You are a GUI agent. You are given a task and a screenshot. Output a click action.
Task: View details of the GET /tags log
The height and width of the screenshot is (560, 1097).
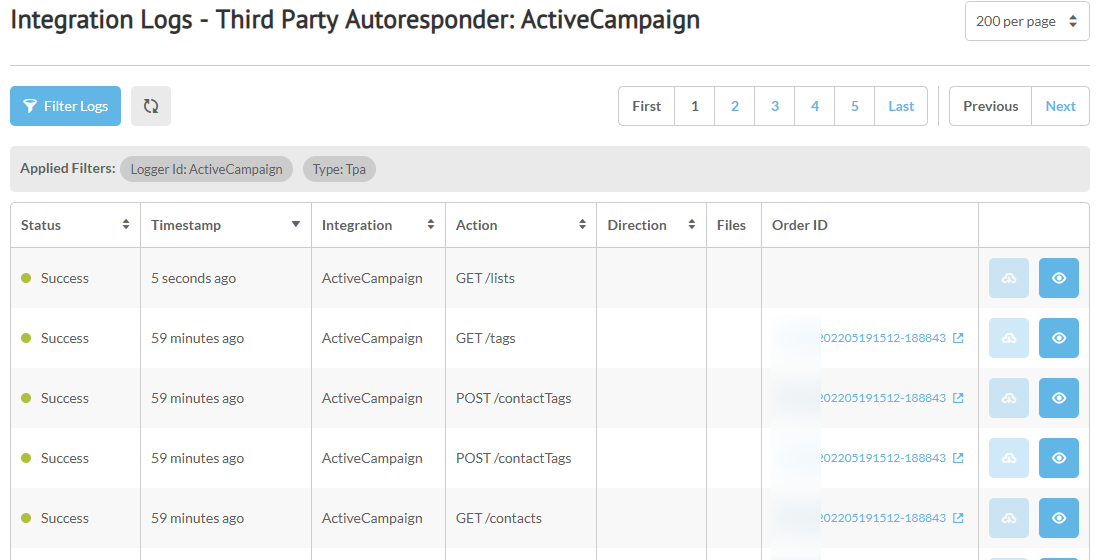pos(1059,338)
